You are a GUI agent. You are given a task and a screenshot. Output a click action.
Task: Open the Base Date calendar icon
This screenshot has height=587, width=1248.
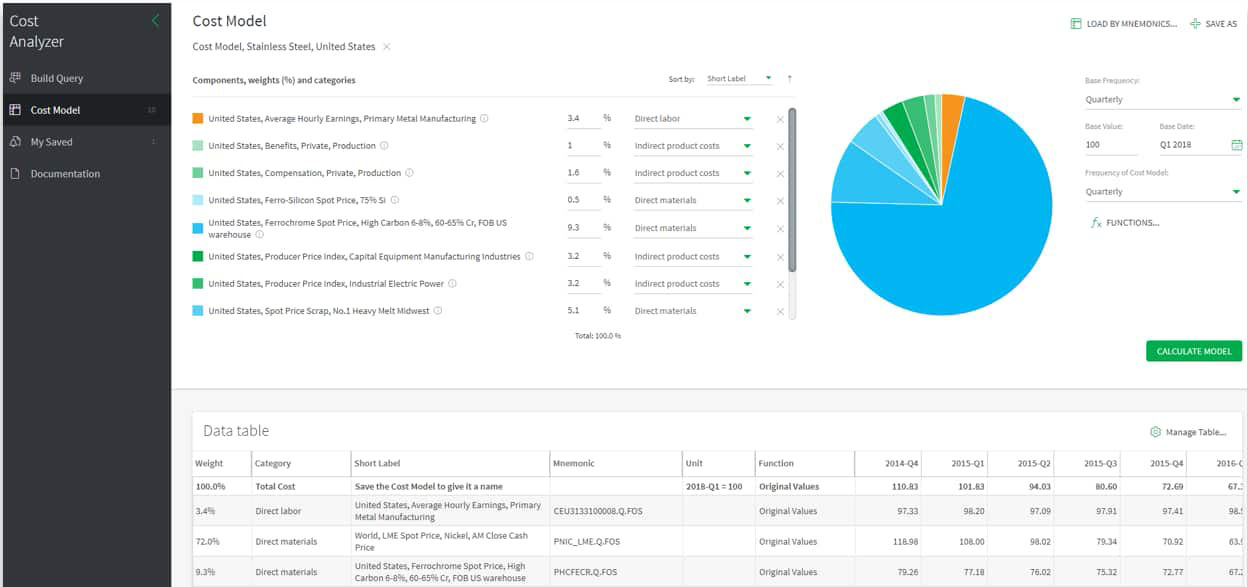[x=1236, y=145]
